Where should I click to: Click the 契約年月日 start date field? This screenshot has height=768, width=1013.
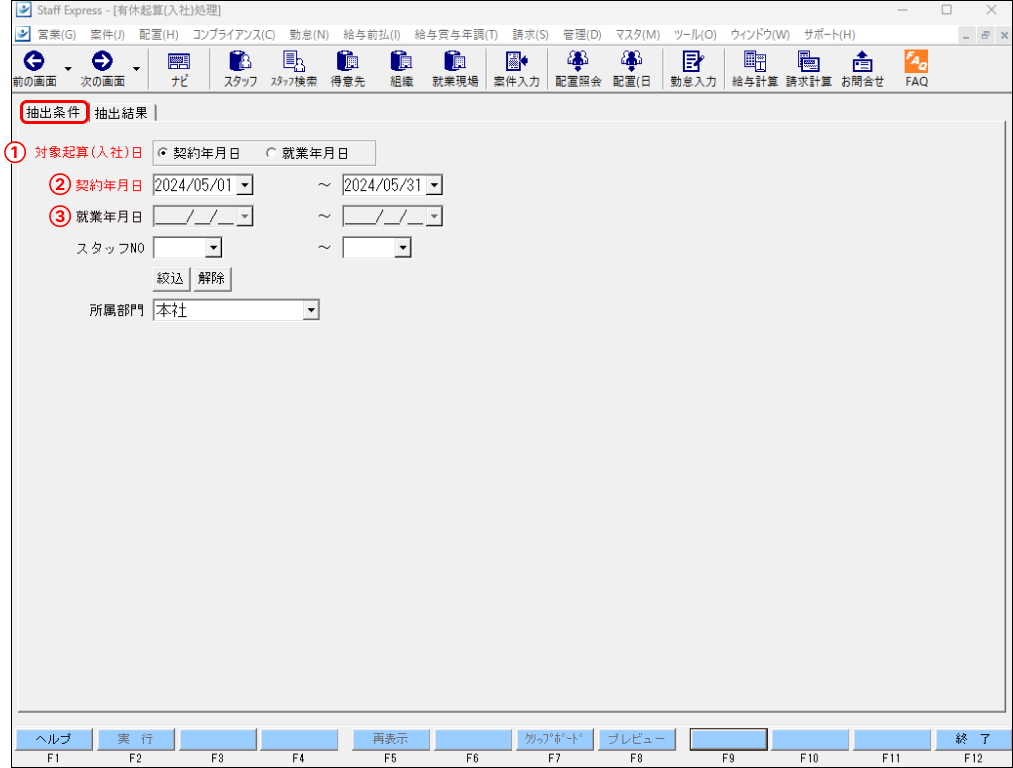196,185
